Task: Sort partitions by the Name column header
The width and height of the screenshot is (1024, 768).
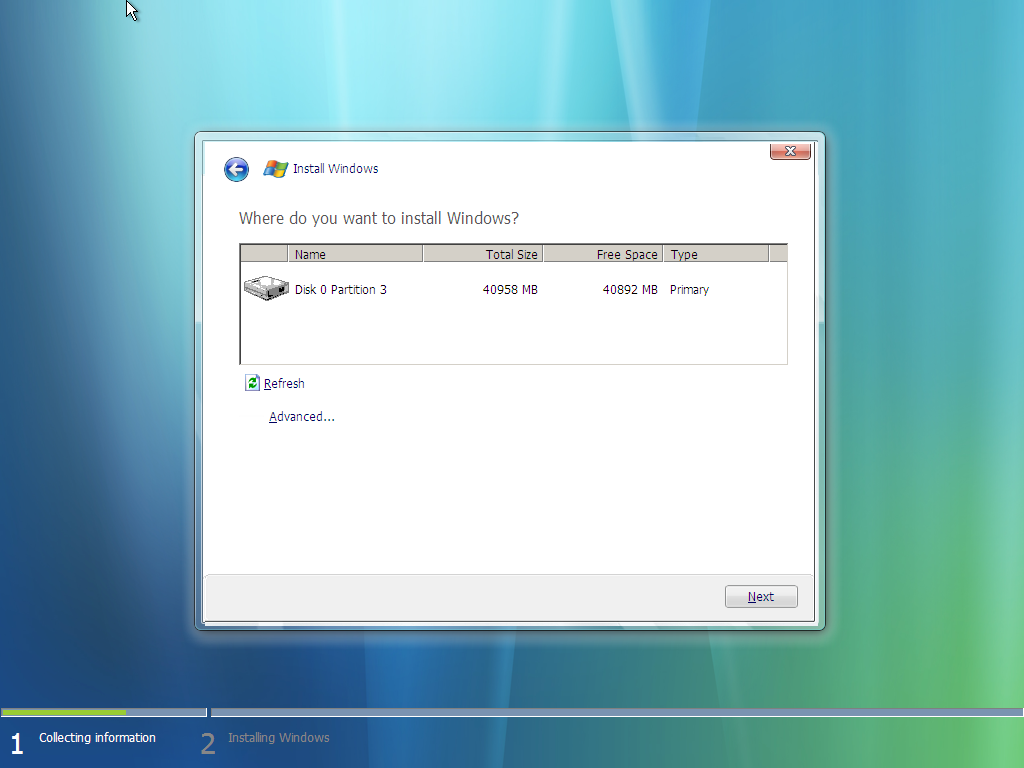Action: (x=355, y=254)
